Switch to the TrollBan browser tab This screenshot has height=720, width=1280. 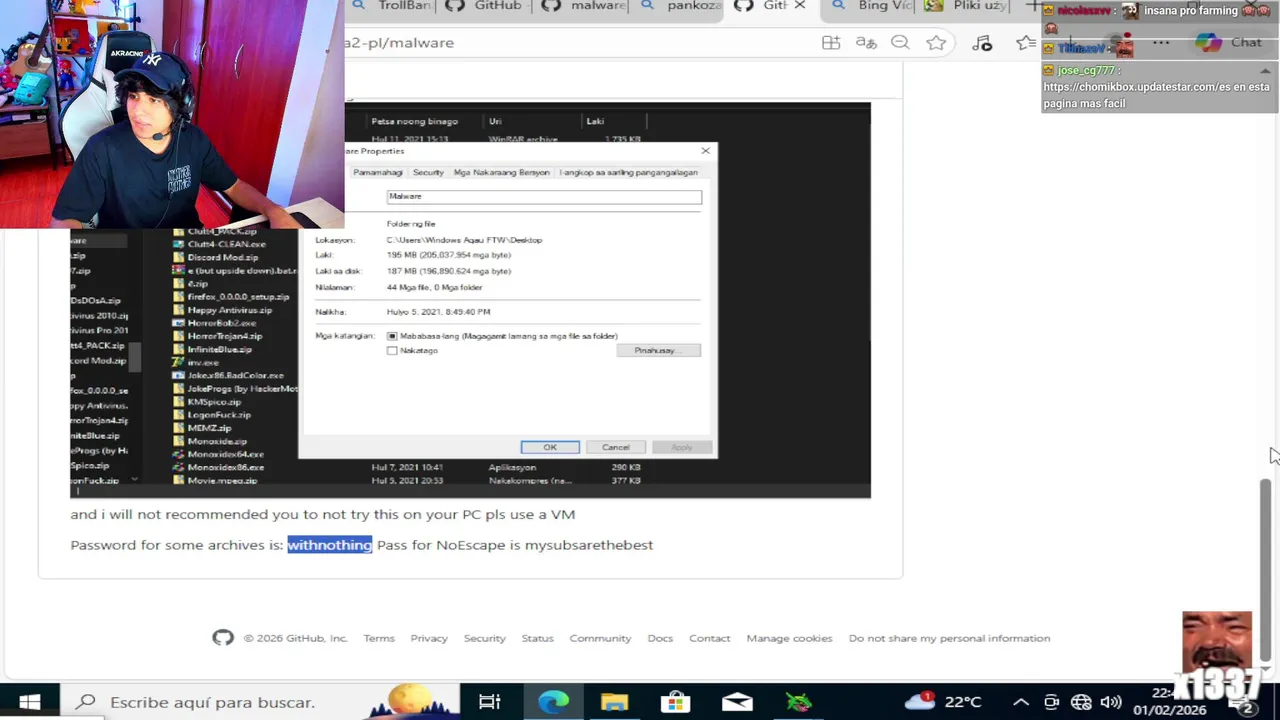click(x=392, y=6)
